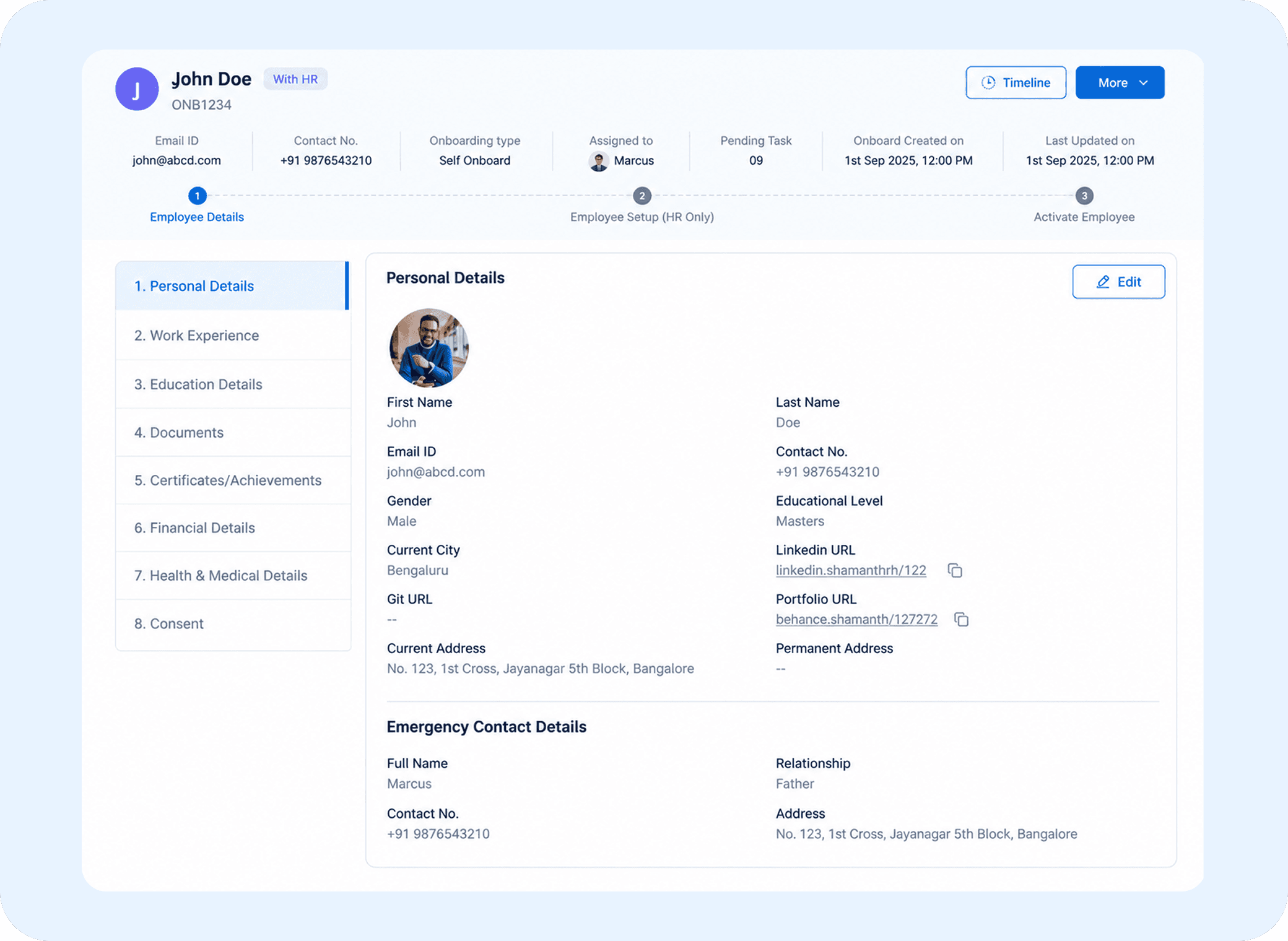Click the purple J avatar circle
Viewport: 1288px width, 941px height.
pos(137,89)
